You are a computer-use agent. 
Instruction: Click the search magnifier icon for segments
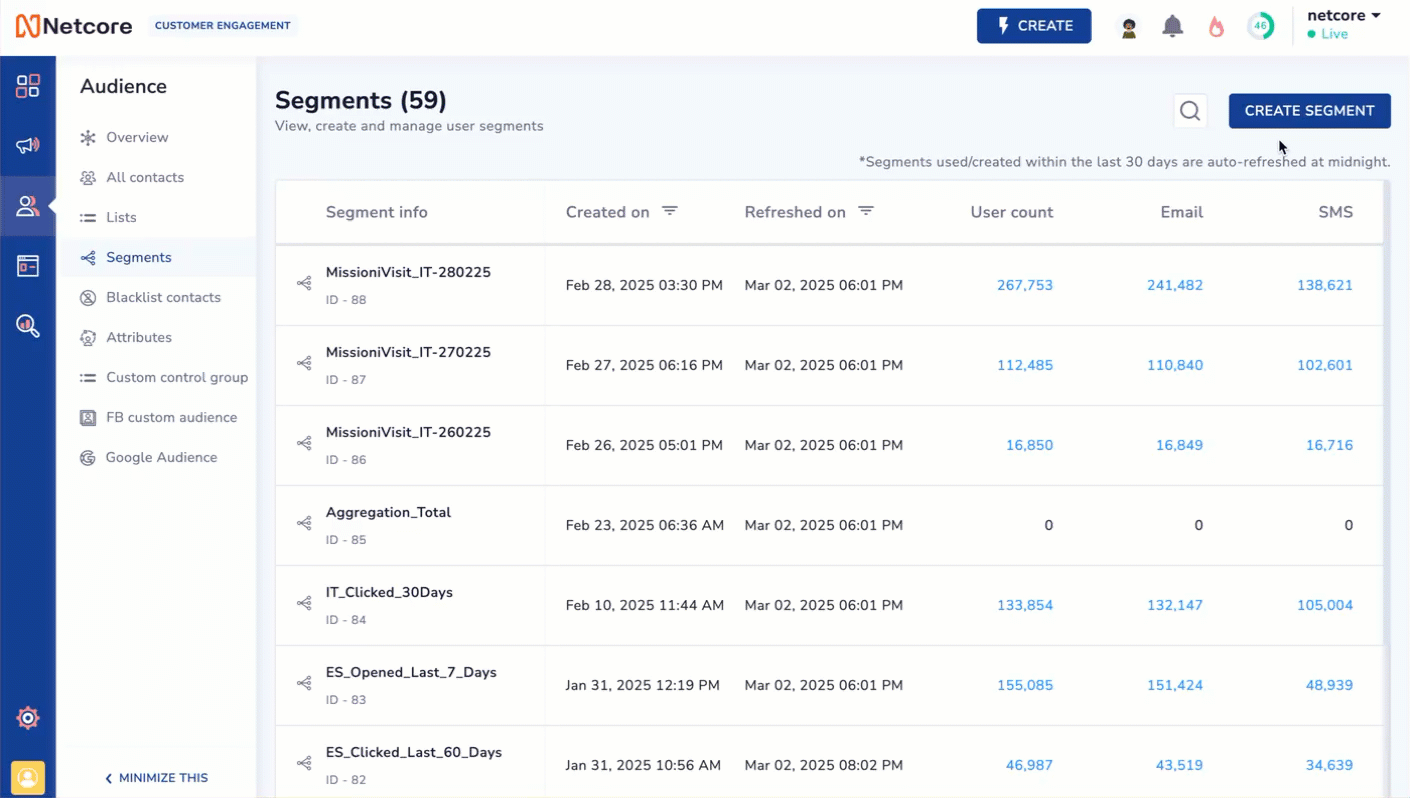(x=1190, y=111)
